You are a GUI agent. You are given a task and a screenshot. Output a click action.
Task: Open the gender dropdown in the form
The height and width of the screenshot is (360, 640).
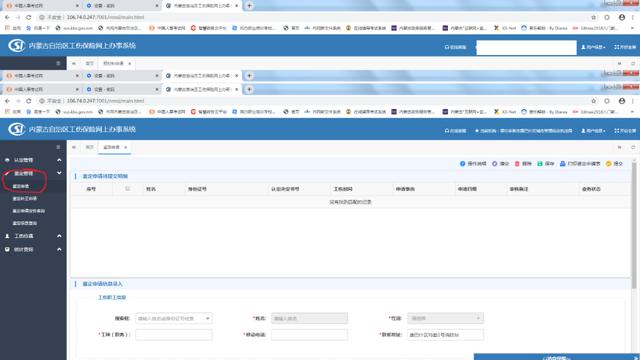click(x=445, y=318)
